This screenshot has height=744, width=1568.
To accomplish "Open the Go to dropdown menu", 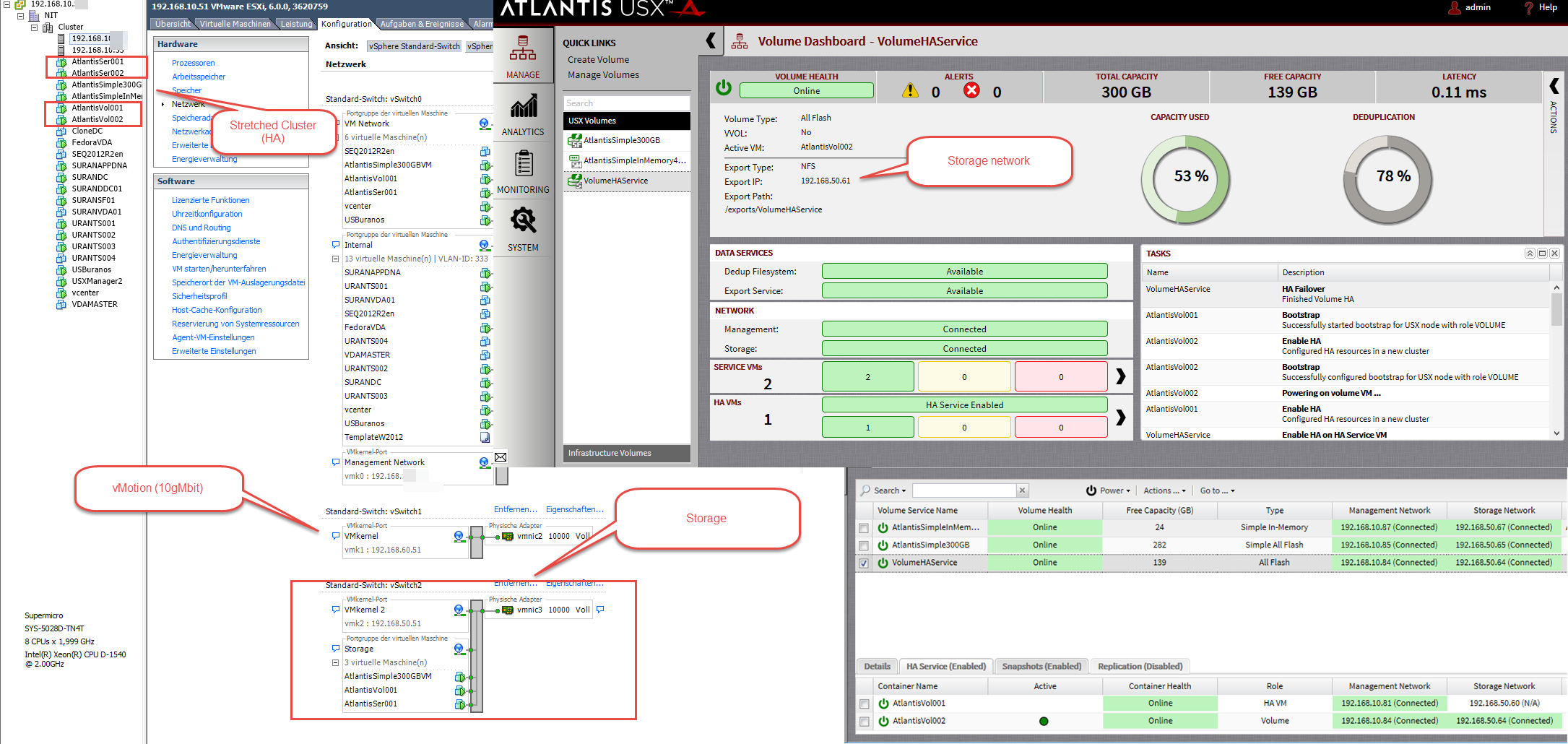I will [x=1218, y=490].
